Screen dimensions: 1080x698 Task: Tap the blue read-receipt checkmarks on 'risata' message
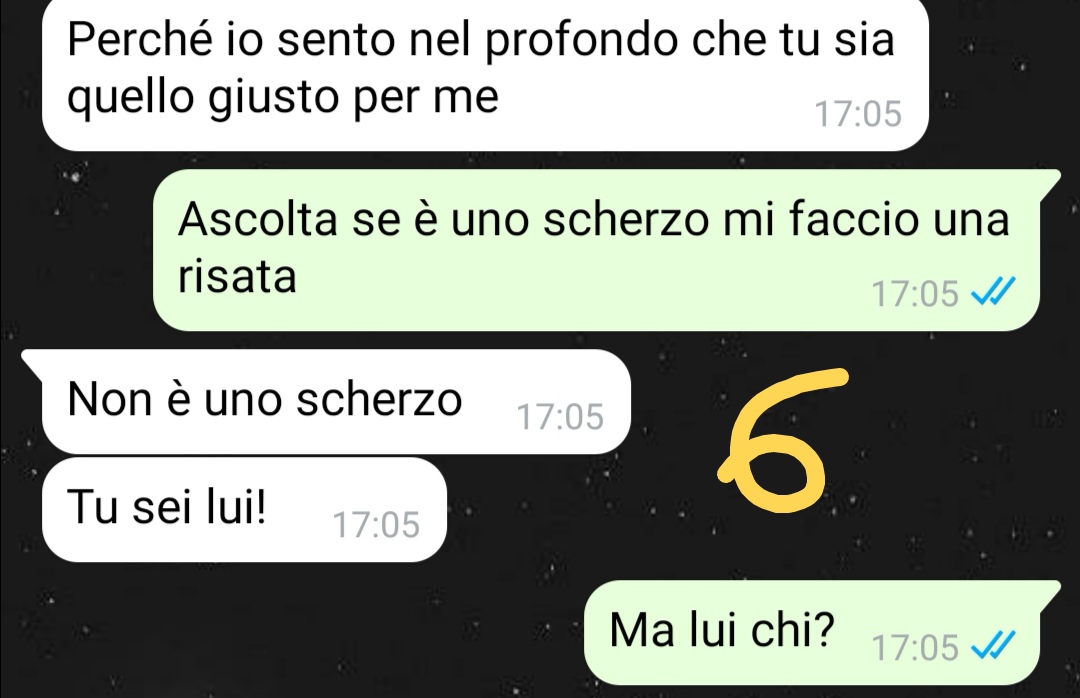(993, 293)
